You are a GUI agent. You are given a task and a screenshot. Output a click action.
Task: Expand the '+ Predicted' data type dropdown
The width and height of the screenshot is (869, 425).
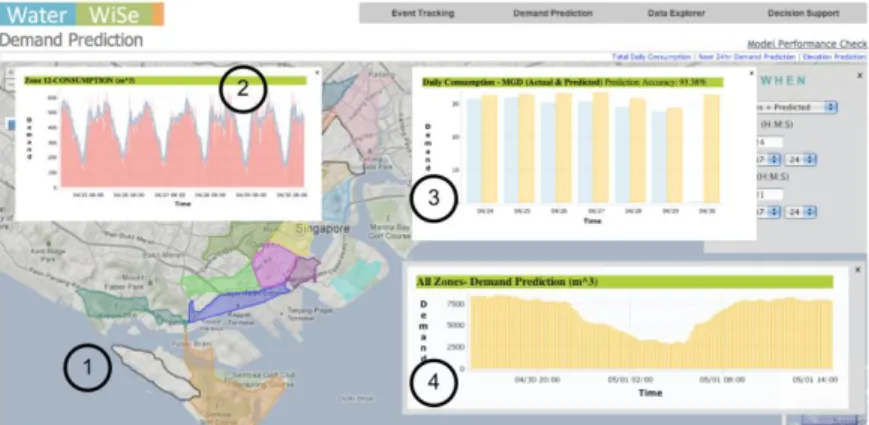(798, 107)
